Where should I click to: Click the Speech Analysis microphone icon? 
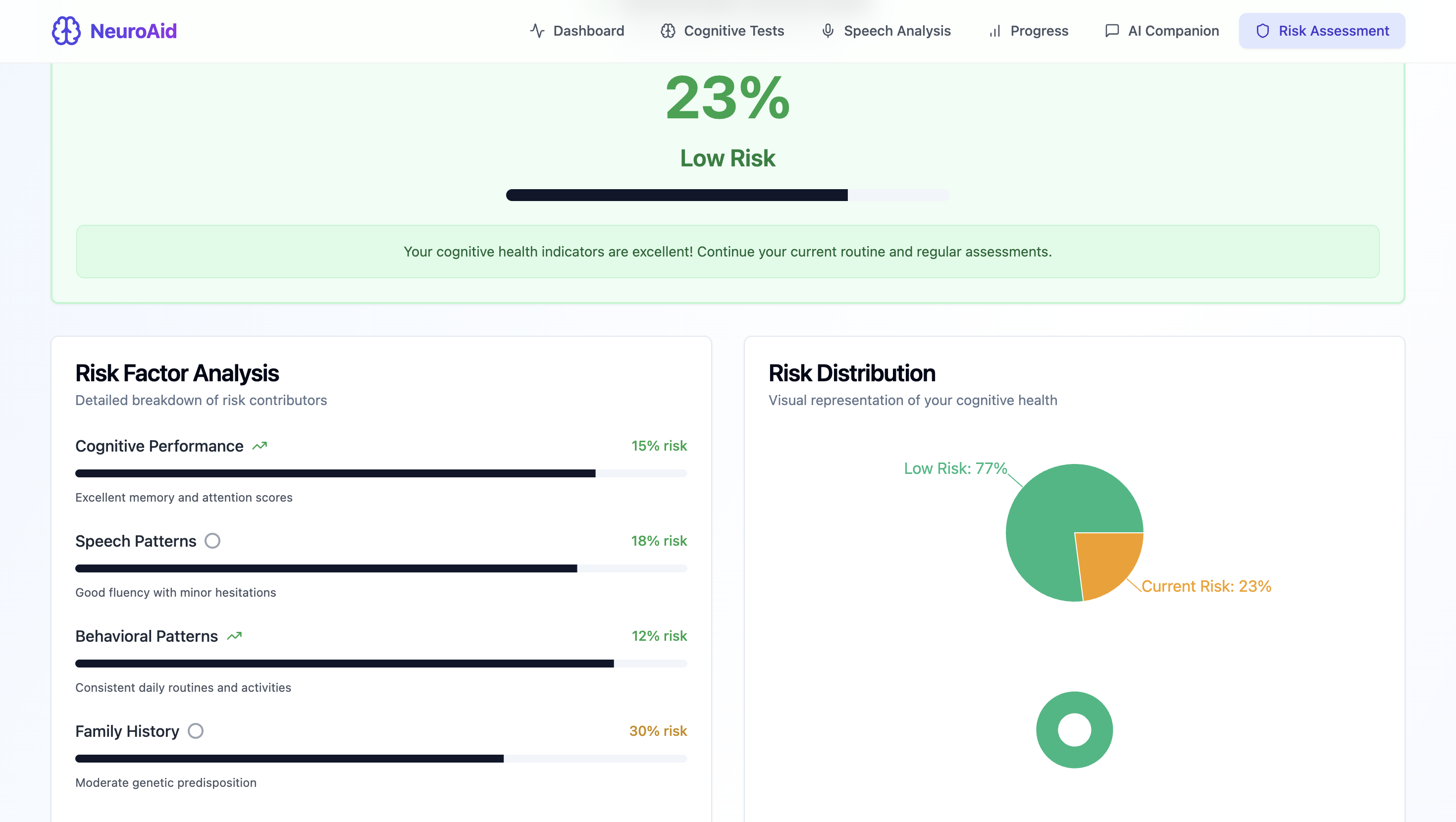click(828, 31)
